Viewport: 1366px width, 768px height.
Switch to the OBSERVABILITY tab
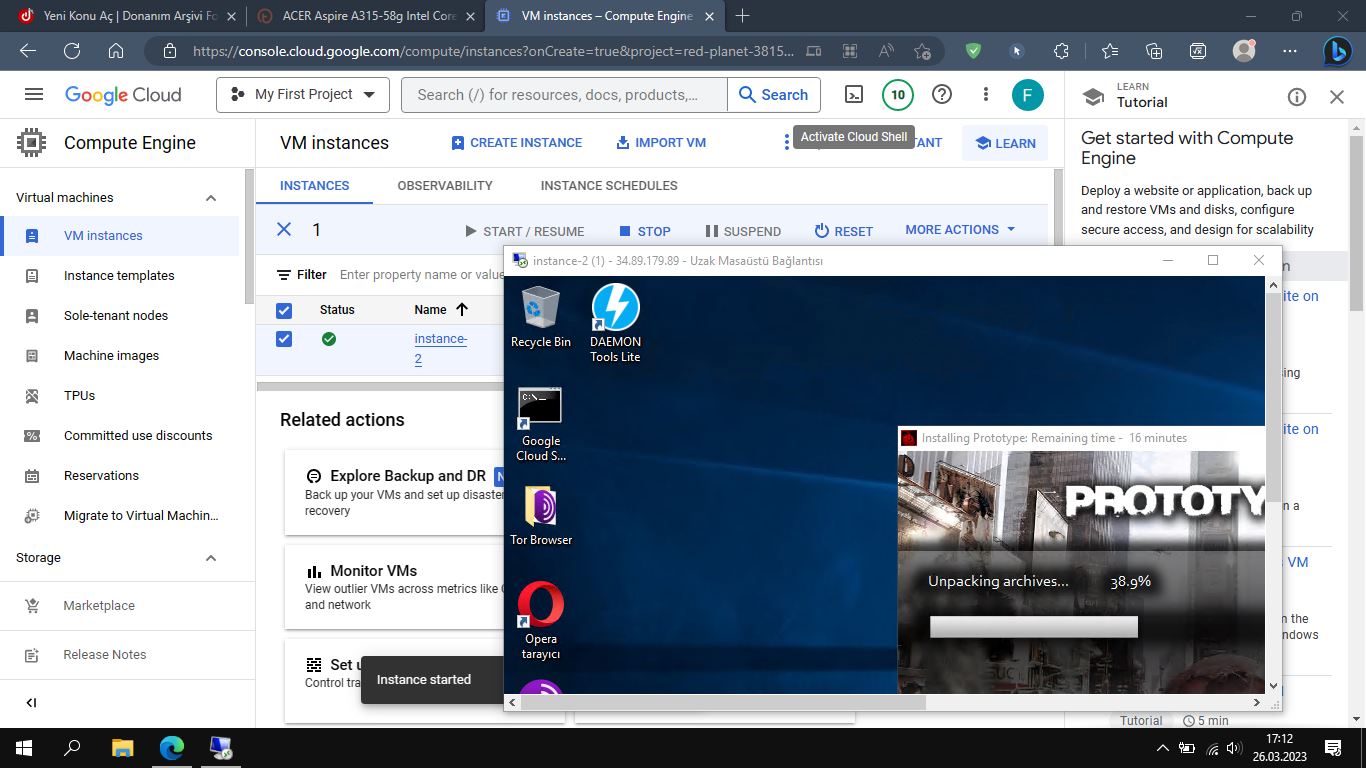click(x=445, y=186)
